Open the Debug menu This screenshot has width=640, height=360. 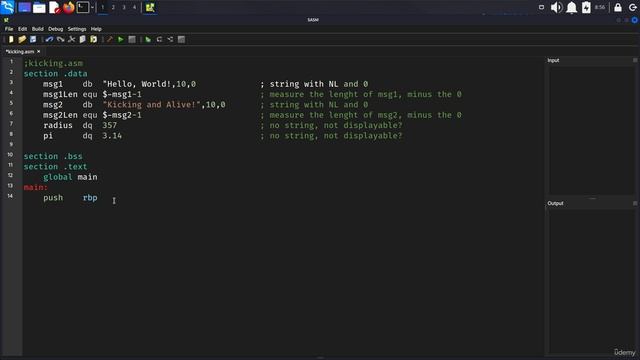click(56, 29)
